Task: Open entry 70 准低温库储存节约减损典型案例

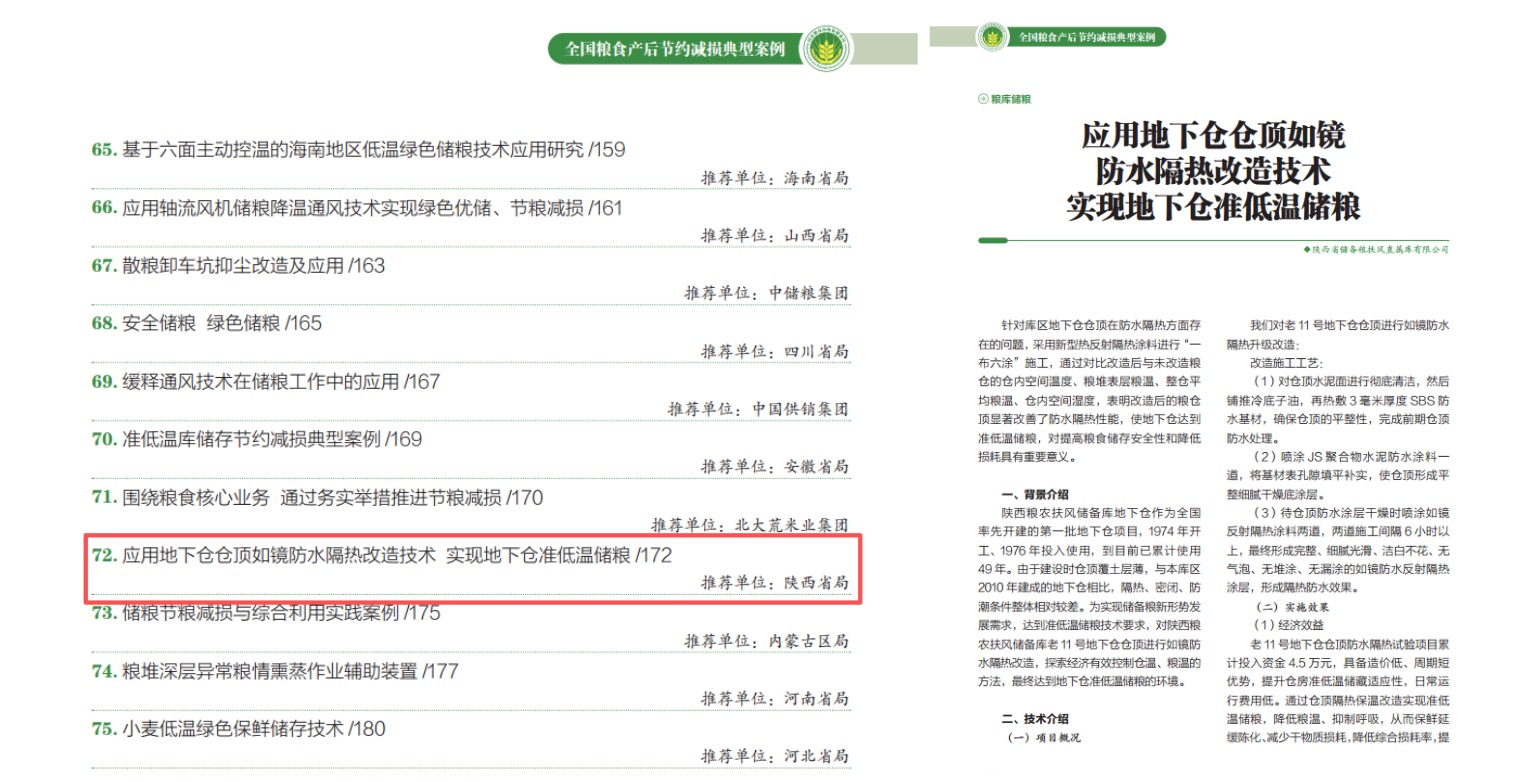Action: click(x=256, y=439)
